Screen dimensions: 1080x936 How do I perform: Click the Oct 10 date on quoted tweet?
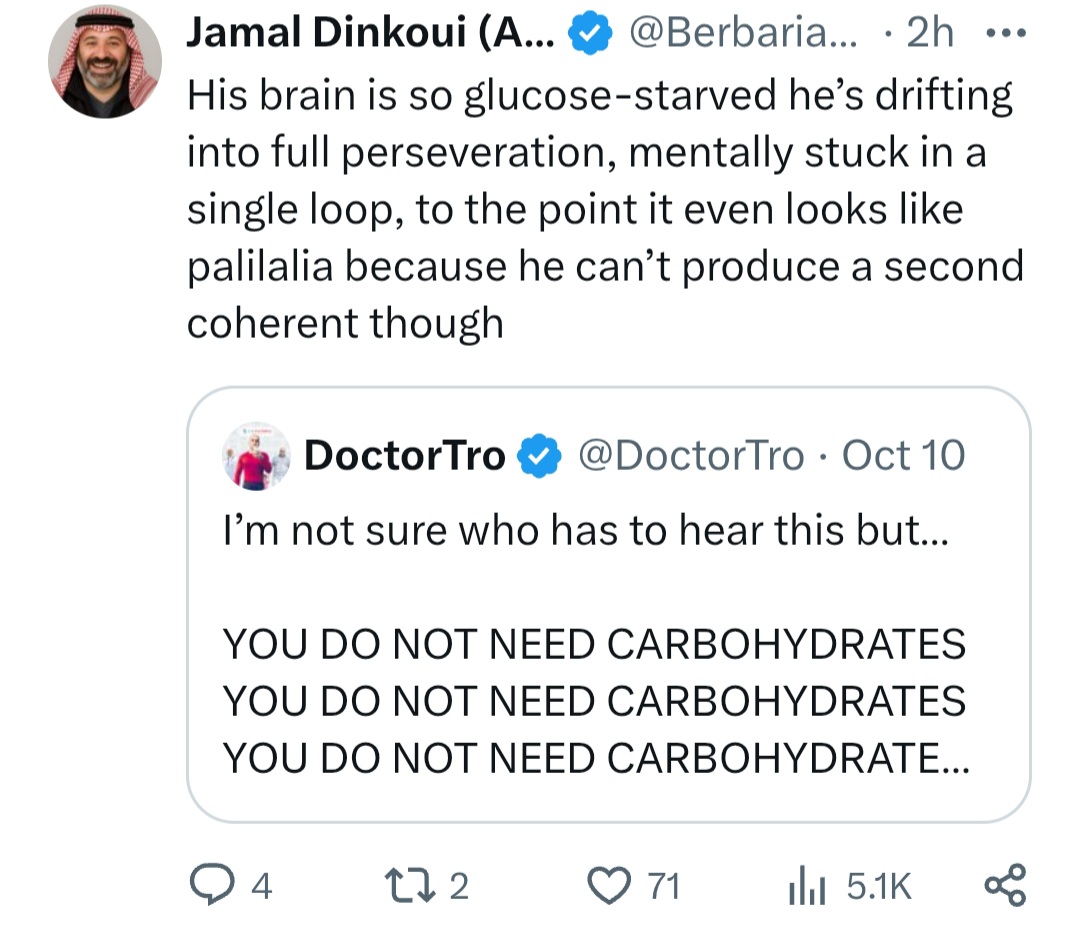(x=903, y=456)
